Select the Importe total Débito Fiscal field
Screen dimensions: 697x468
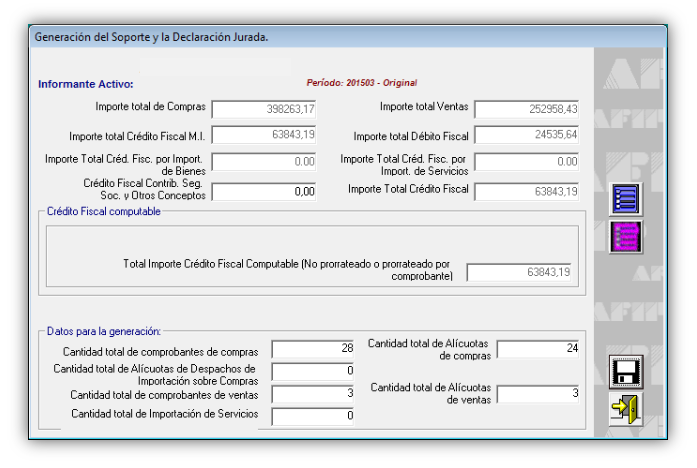click(527, 135)
